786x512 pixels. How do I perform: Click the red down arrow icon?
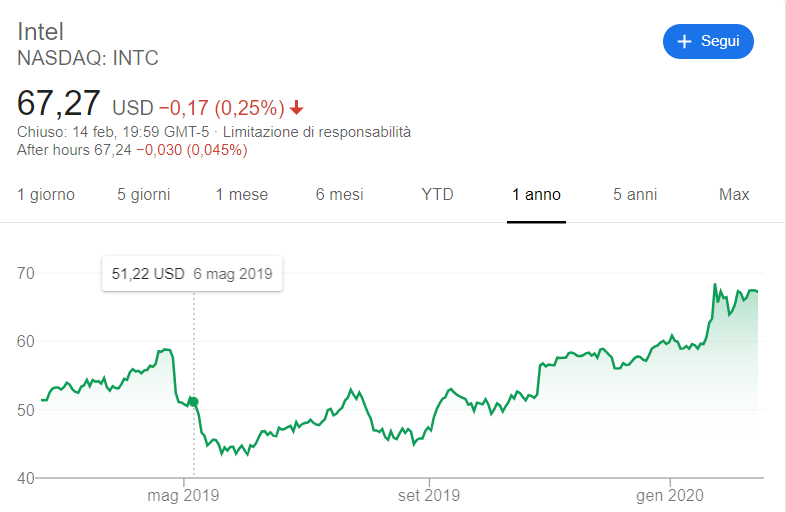[297, 107]
